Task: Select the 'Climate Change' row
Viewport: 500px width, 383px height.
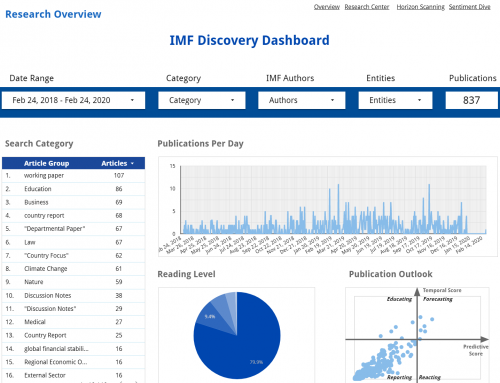Action: 73,269
